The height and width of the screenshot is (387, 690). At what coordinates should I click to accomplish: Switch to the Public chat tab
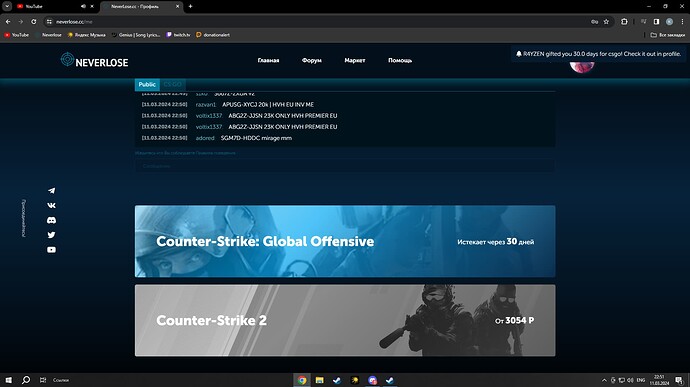[x=147, y=85]
